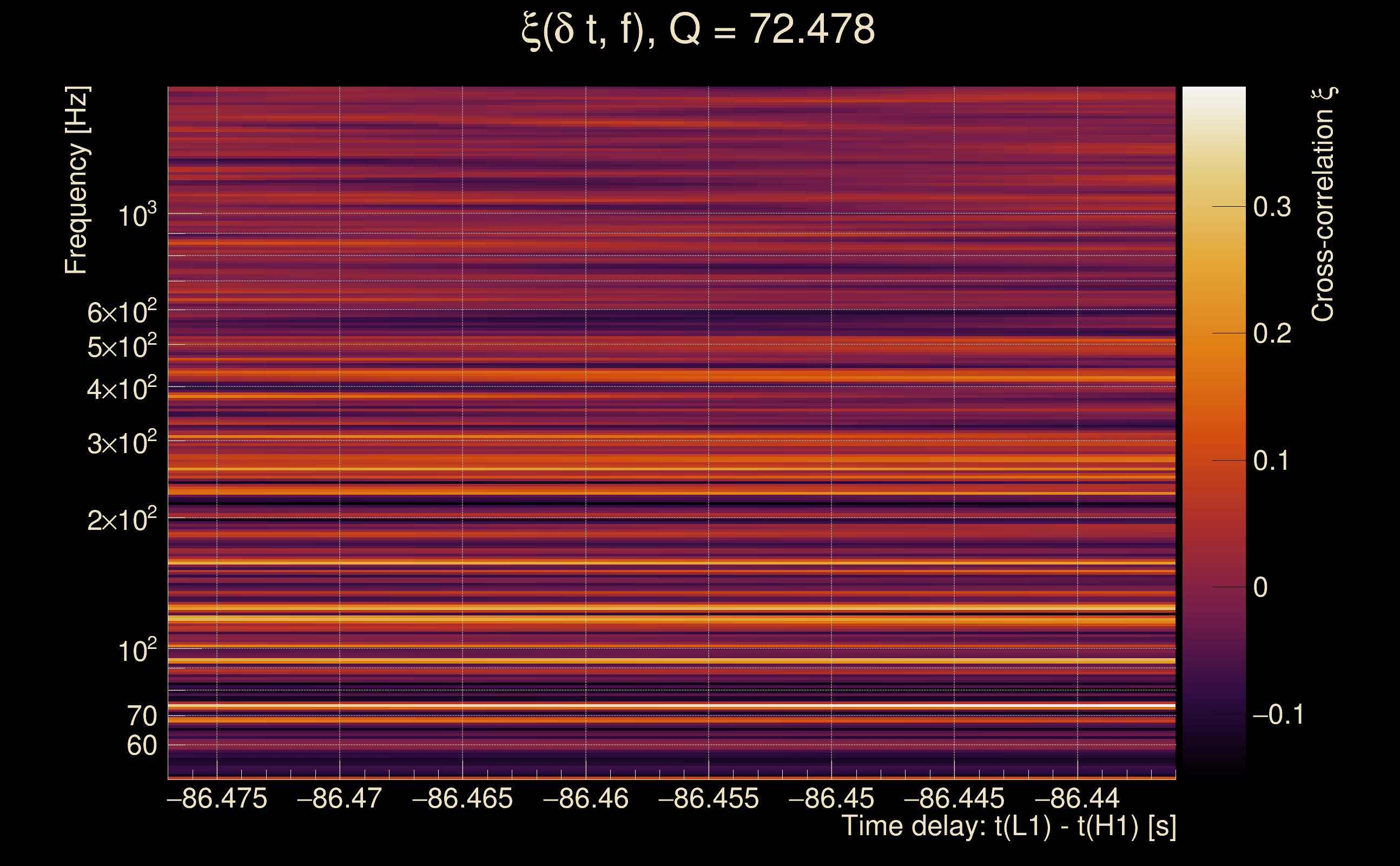This screenshot has height=866, width=1400.
Task: Click the -86.44 x-axis tick label
Action: (1077, 798)
